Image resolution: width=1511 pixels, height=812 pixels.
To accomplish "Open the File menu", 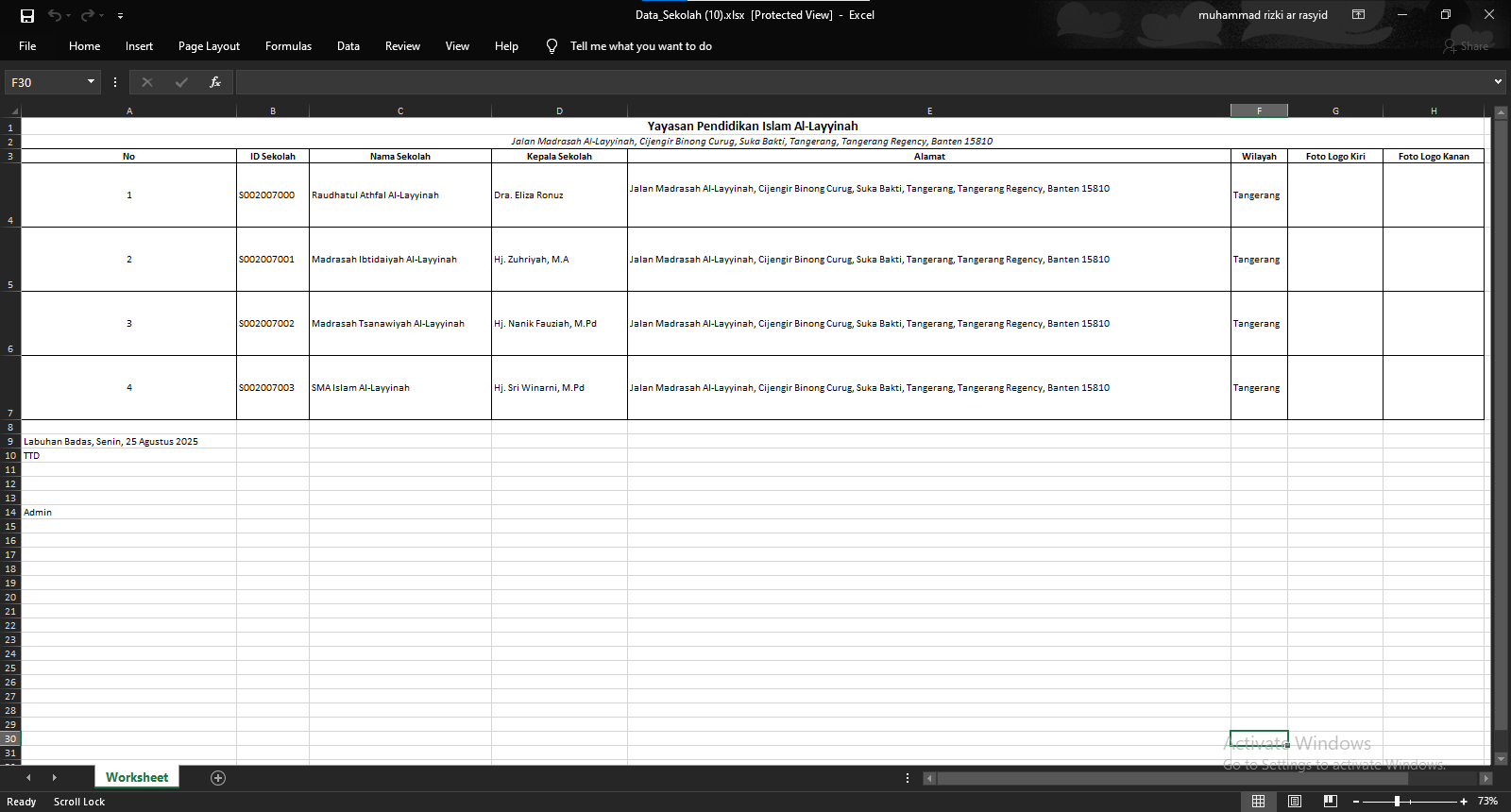I will (x=27, y=46).
